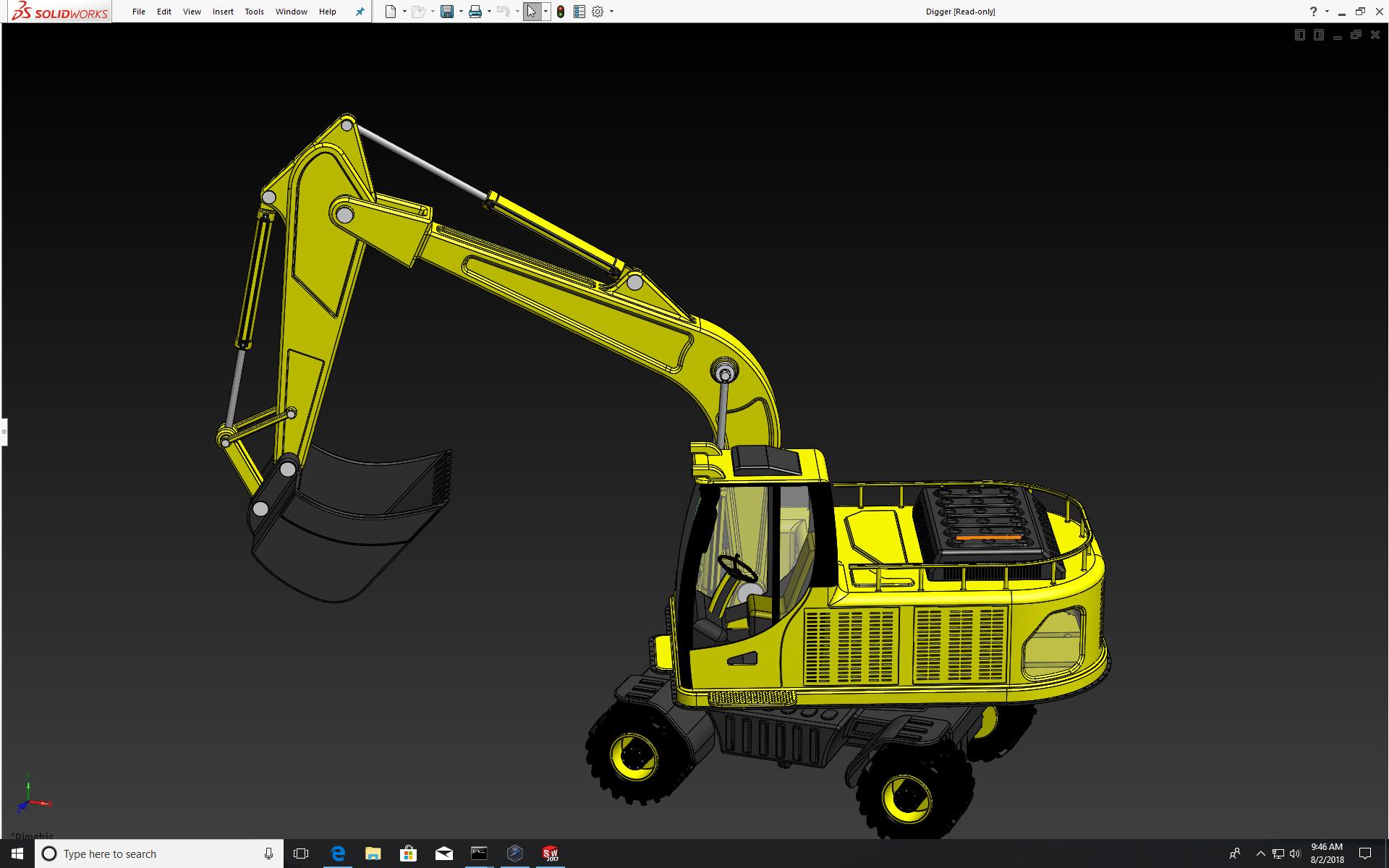Toggle the Select arrow tool
This screenshot has height=868, width=1389.
coord(532,12)
